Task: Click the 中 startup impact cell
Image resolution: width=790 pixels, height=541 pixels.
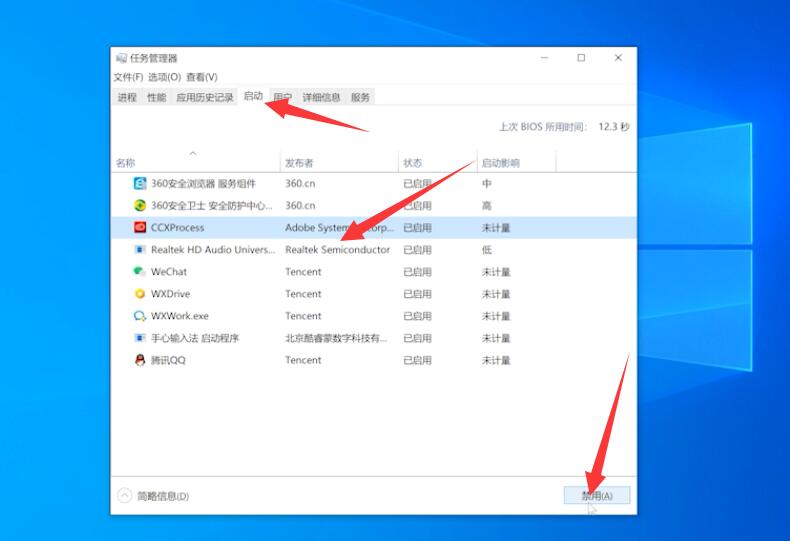Action: pyautogui.click(x=486, y=183)
